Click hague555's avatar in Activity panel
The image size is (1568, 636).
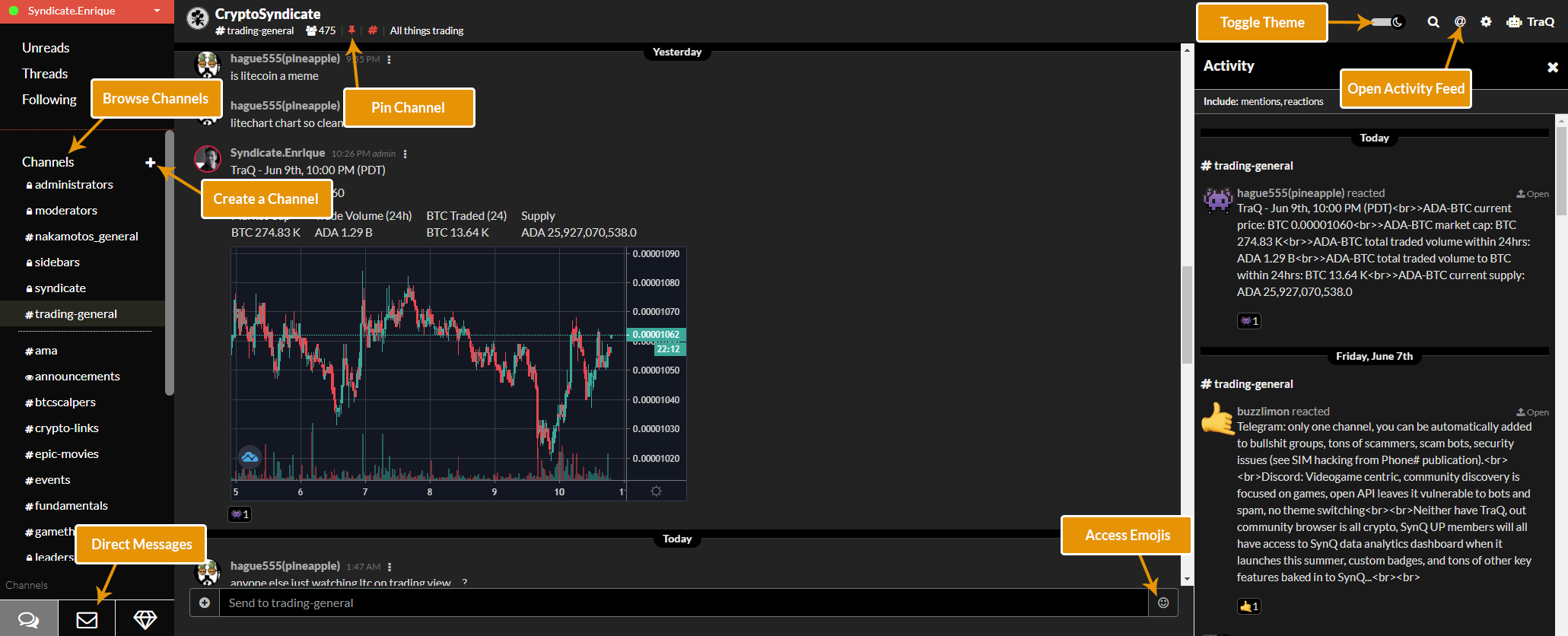coord(1217,200)
